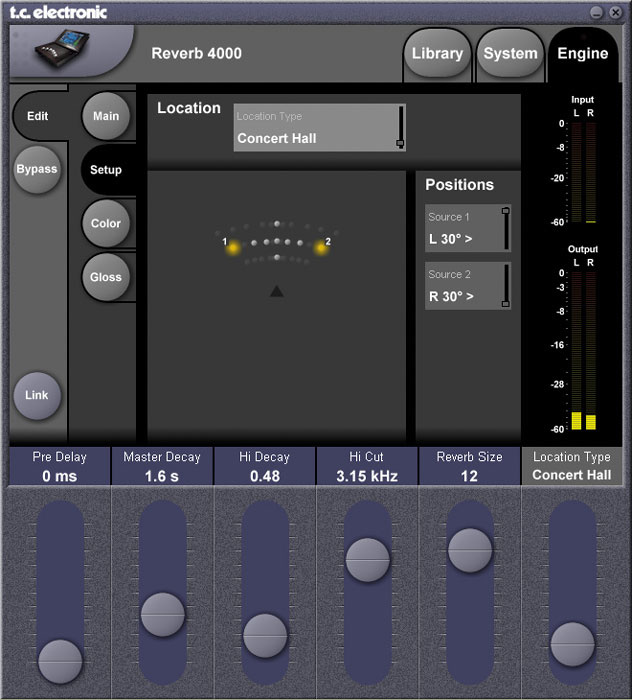Viewport: 632px width, 700px height.
Task: Toggle the Bypass button
Action: point(37,169)
